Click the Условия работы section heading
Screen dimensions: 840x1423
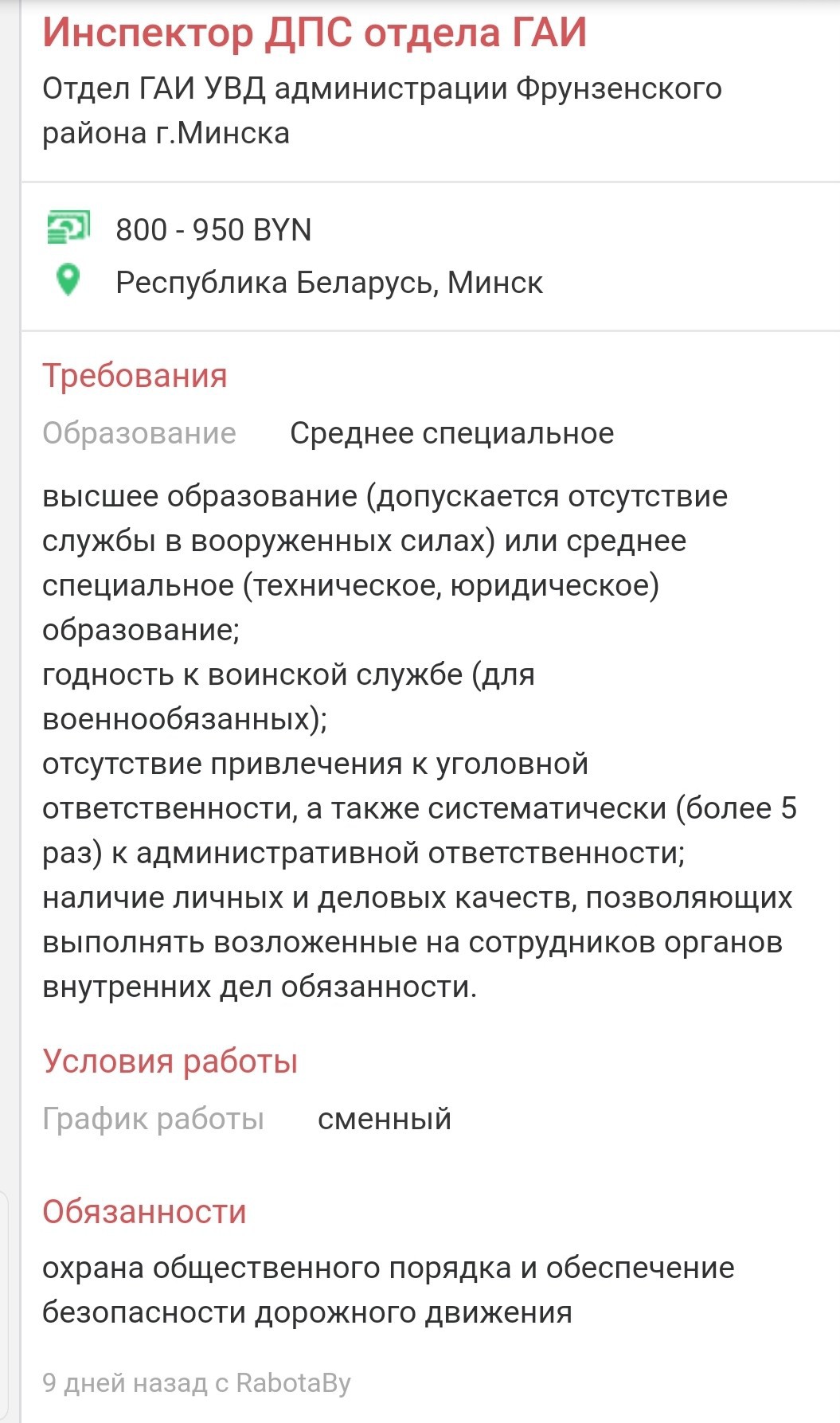[x=170, y=1061]
